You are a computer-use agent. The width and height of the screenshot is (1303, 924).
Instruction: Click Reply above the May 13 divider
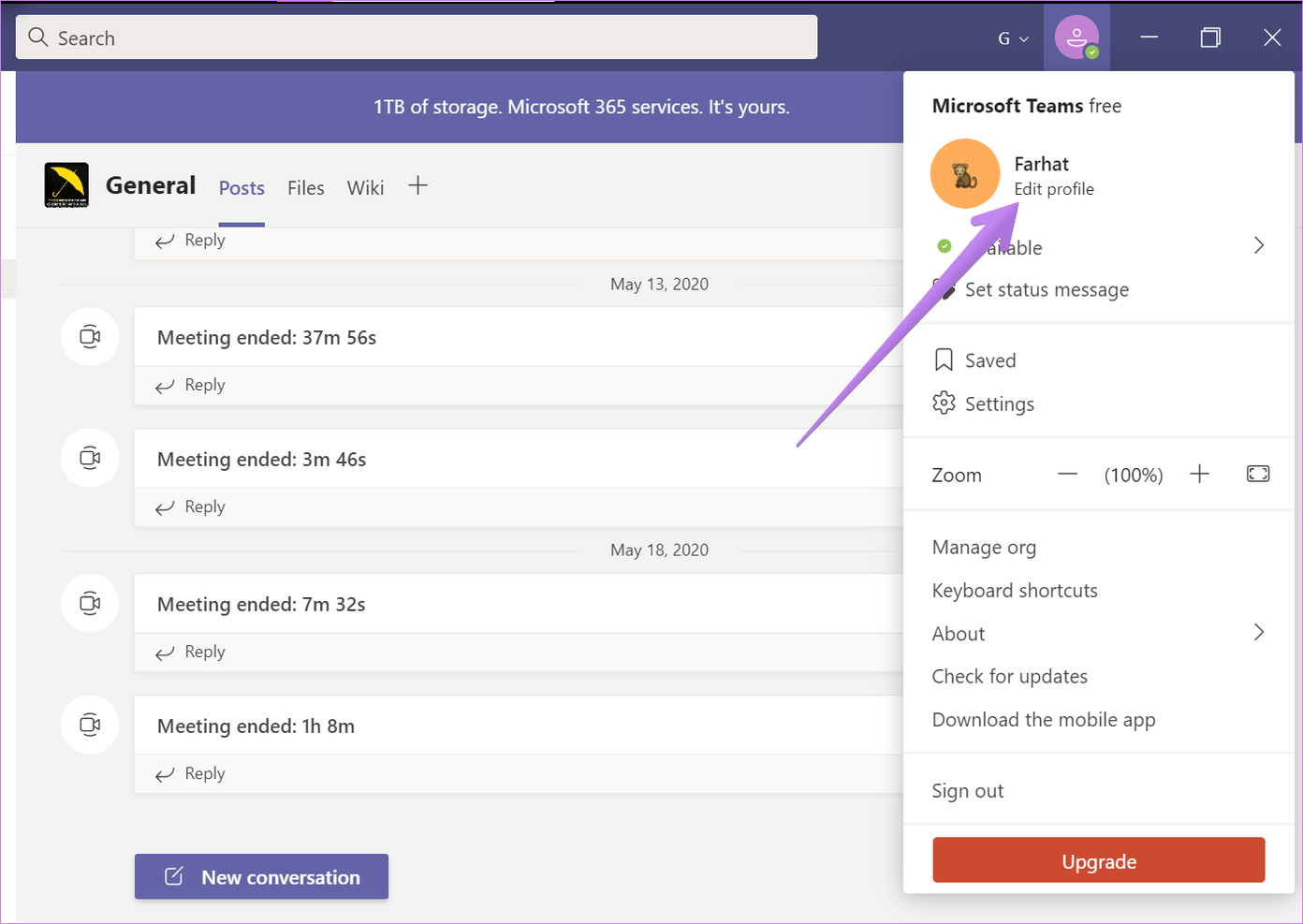point(191,240)
